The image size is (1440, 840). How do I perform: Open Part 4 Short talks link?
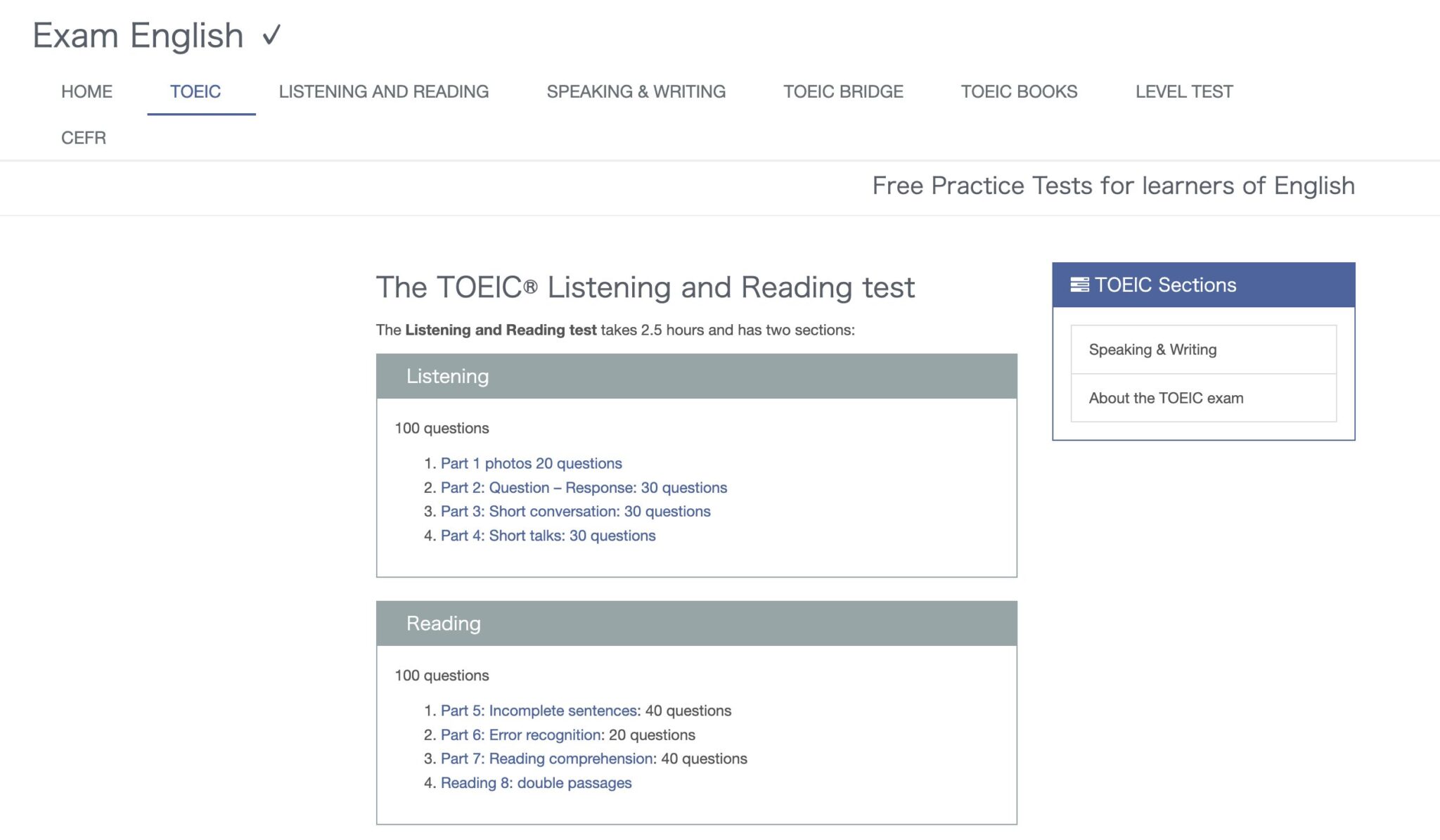pyautogui.click(x=548, y=536)
